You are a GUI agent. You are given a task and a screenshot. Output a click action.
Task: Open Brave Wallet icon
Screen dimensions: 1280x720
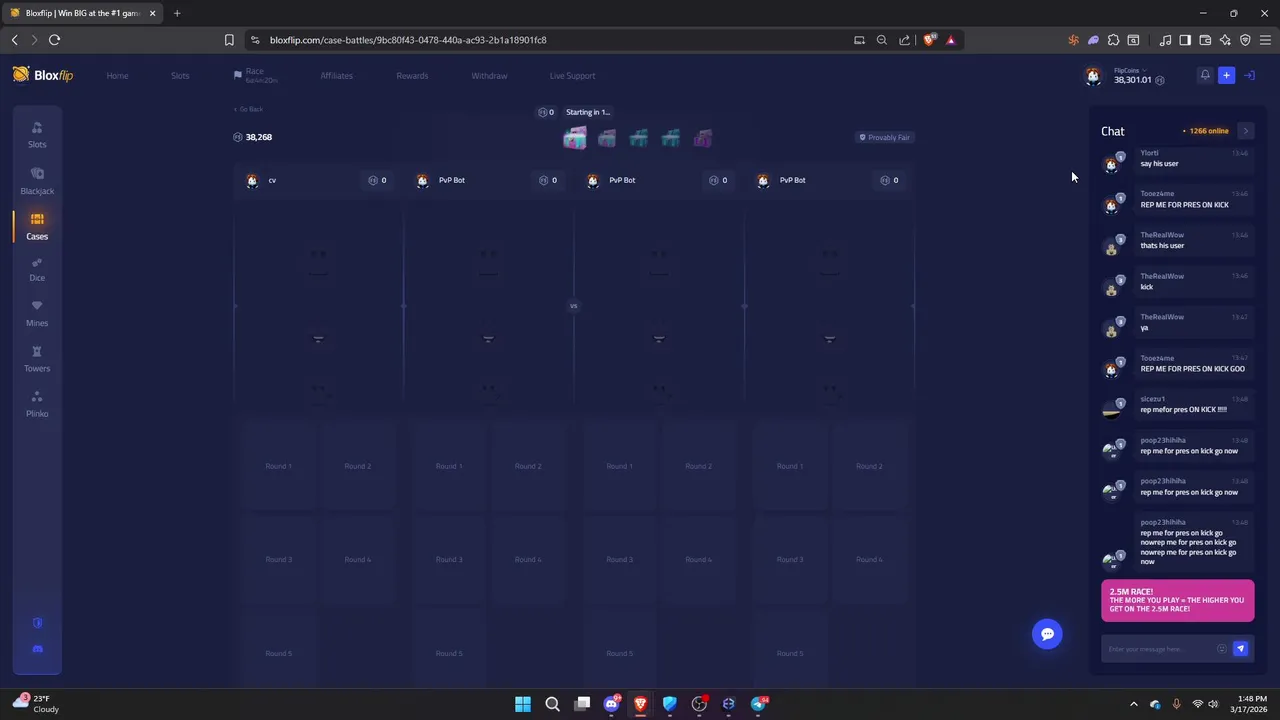(1205, 40)
